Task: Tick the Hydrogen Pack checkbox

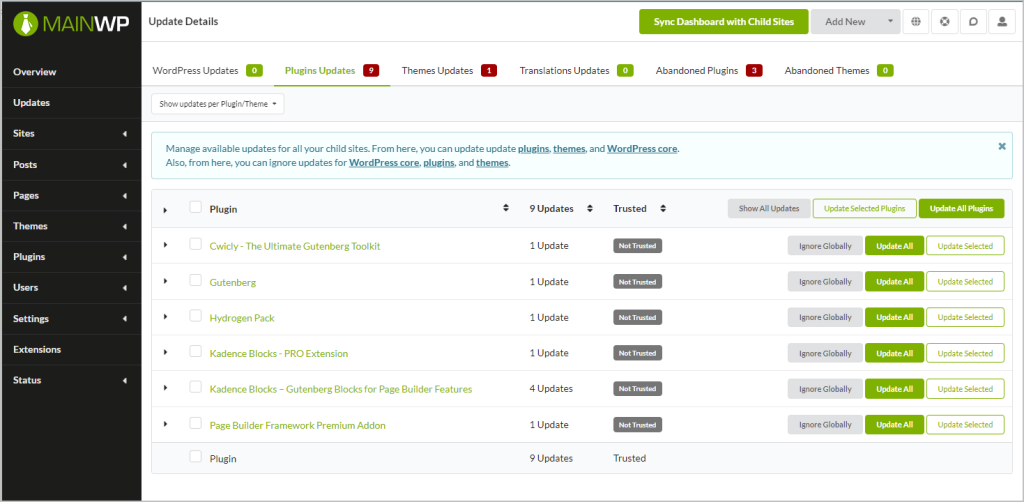Action: (x=195, y=316)
